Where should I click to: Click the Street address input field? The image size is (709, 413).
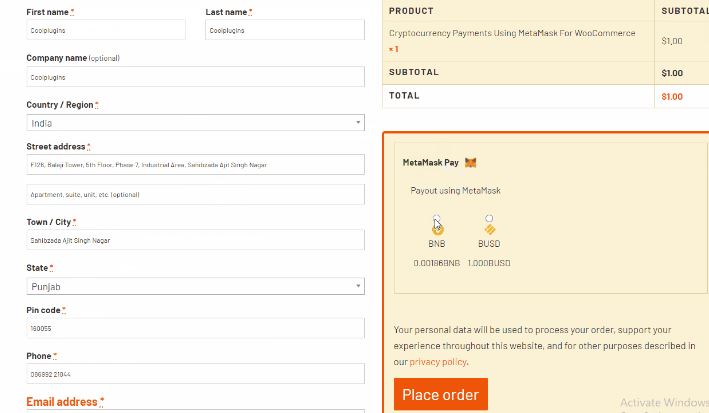pyautogui.click(x=195, y=165)
